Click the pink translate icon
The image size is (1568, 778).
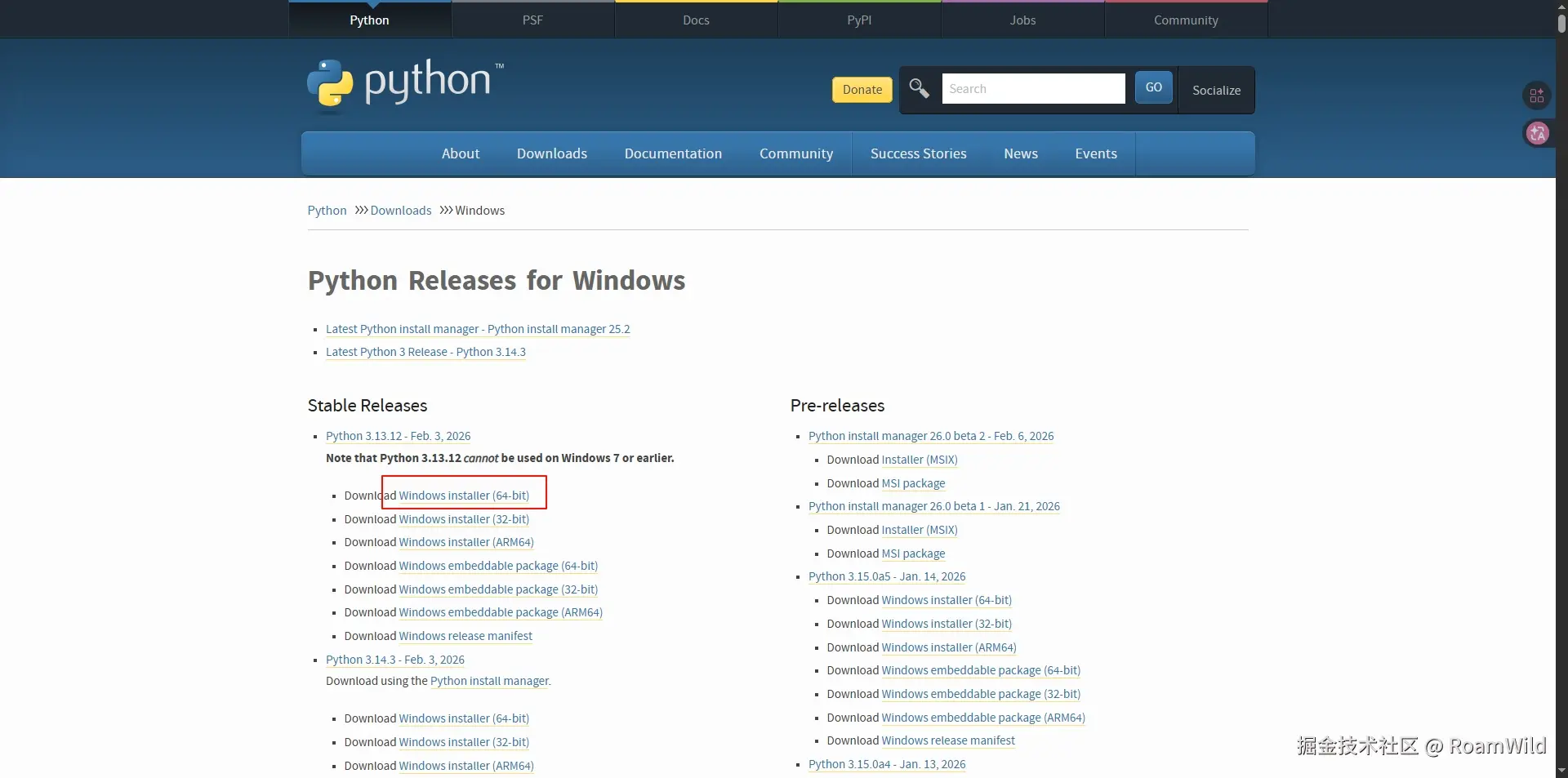[1537, 133]
